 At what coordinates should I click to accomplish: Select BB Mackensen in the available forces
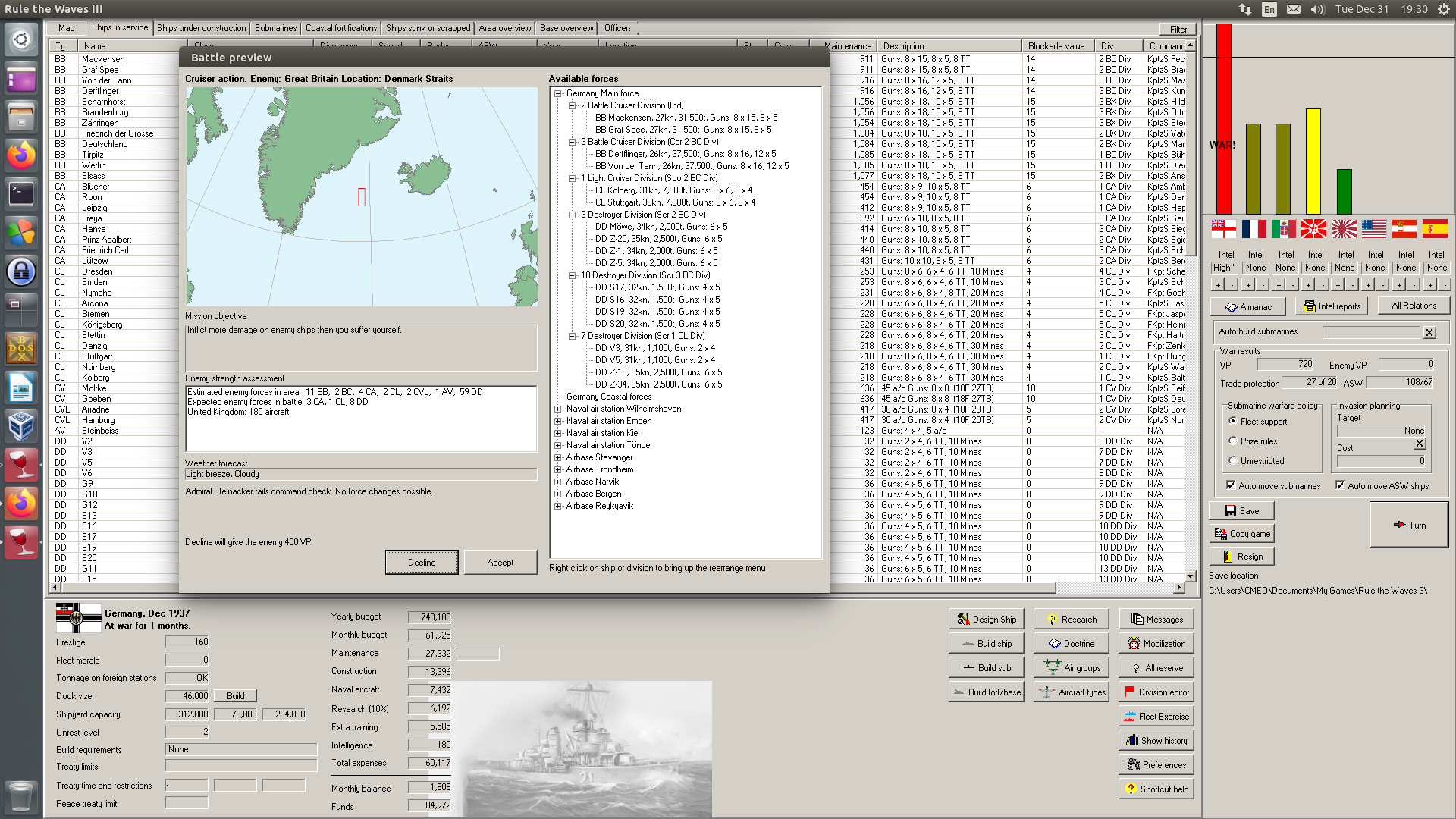[686, 118]
